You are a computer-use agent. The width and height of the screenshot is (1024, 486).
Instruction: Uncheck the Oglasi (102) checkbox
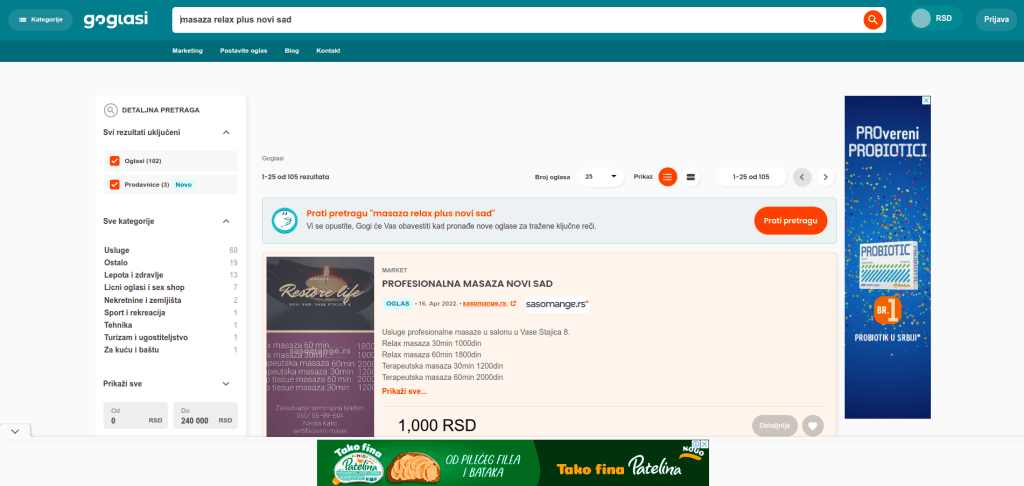click(x=115, y=161)
